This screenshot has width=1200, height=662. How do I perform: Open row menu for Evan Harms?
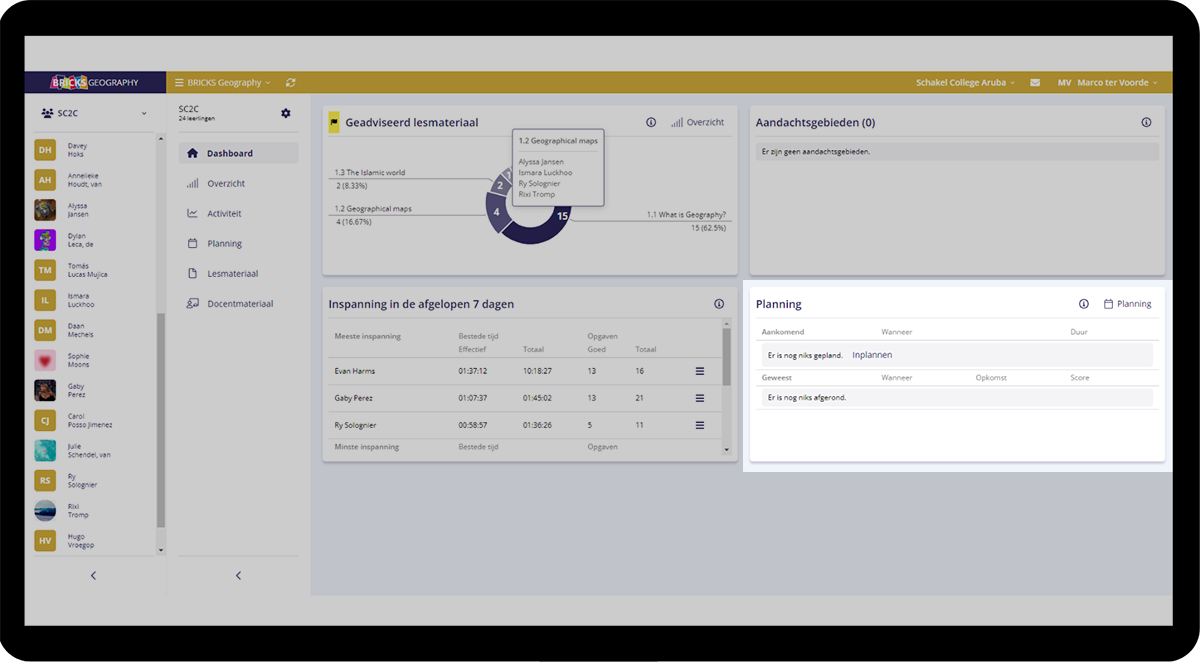pyautogui.click(x=699, y=371)
